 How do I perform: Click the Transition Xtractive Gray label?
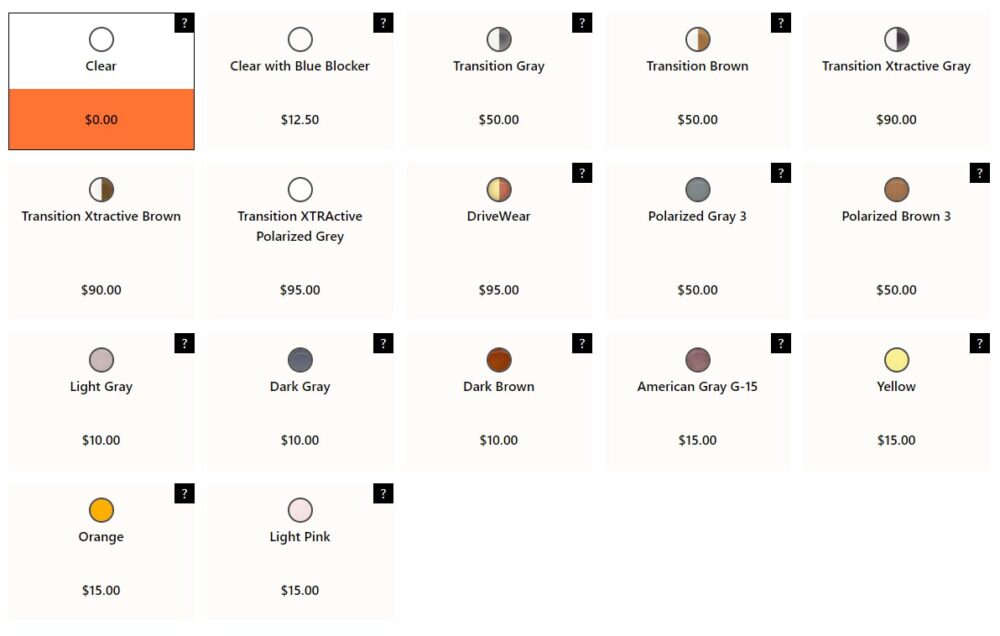click(x=896, y=66)
